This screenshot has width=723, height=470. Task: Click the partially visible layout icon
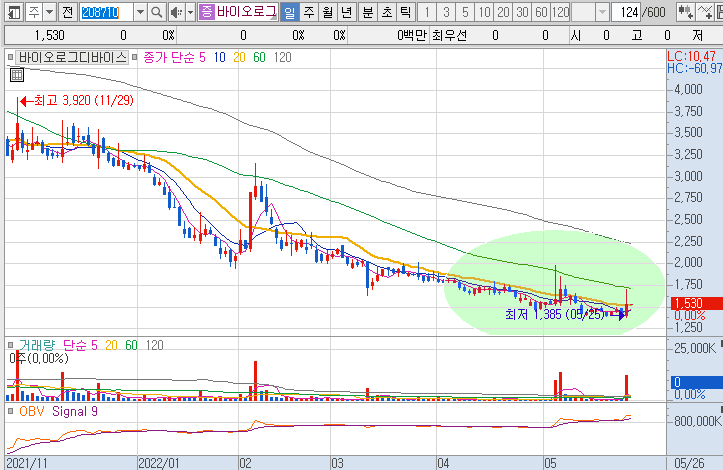tap(718, 12)
